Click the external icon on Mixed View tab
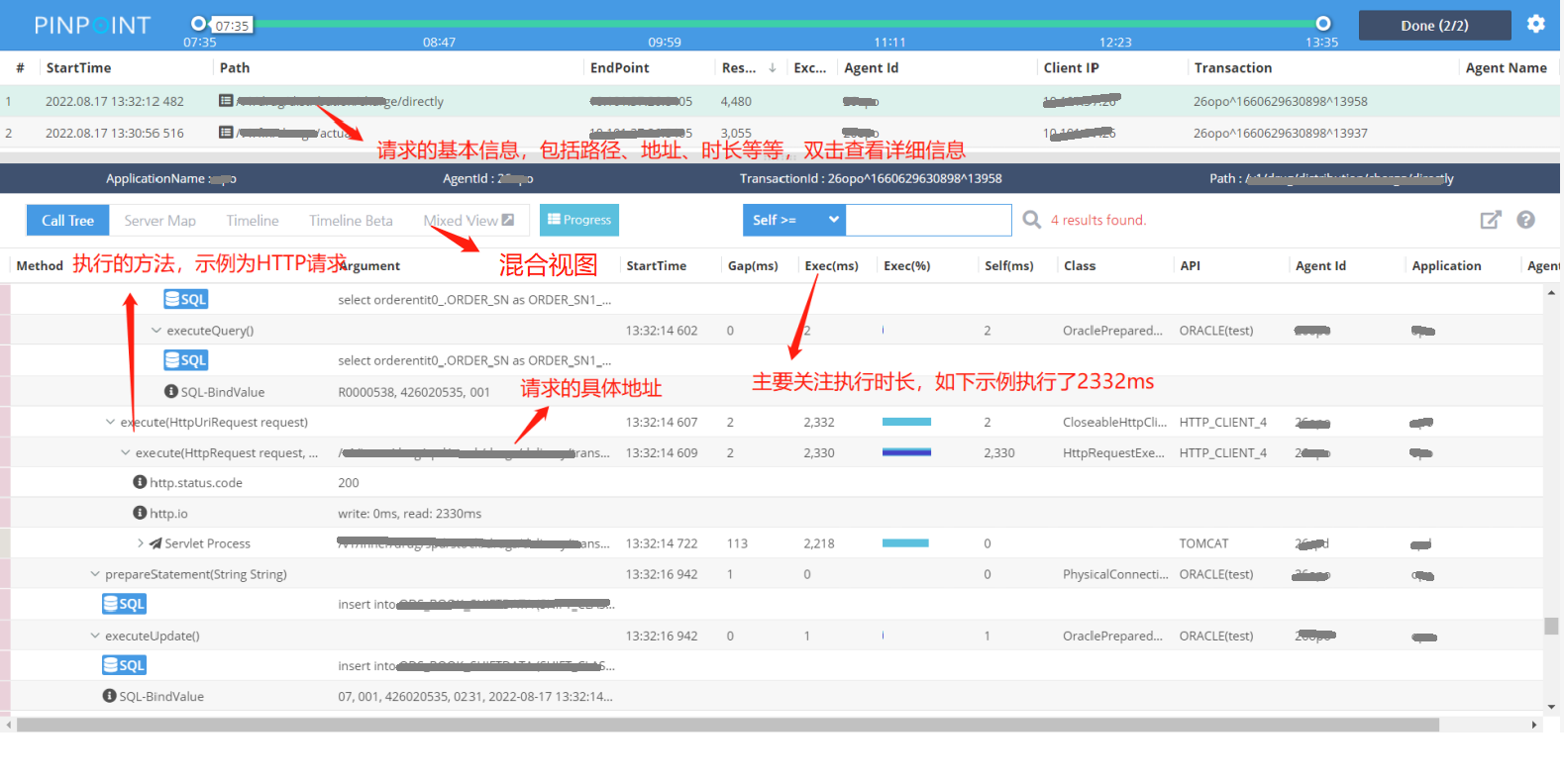 pos(508,220)
